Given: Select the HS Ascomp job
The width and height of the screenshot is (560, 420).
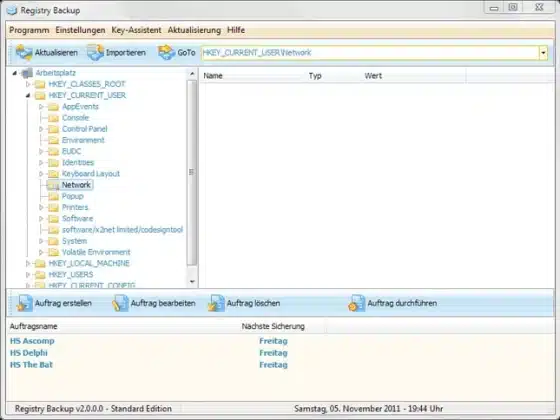Looking at the screenshot, I should [32, 341].
